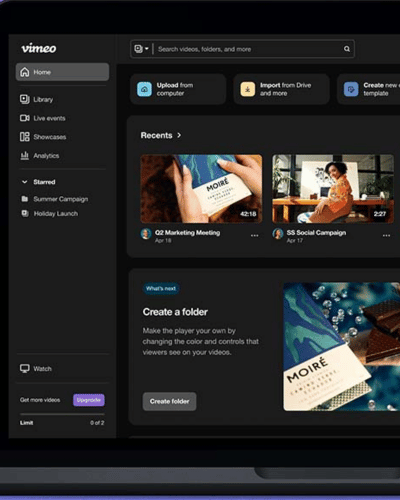Open the SS Social Campaign thumbnail

point(333,189)
